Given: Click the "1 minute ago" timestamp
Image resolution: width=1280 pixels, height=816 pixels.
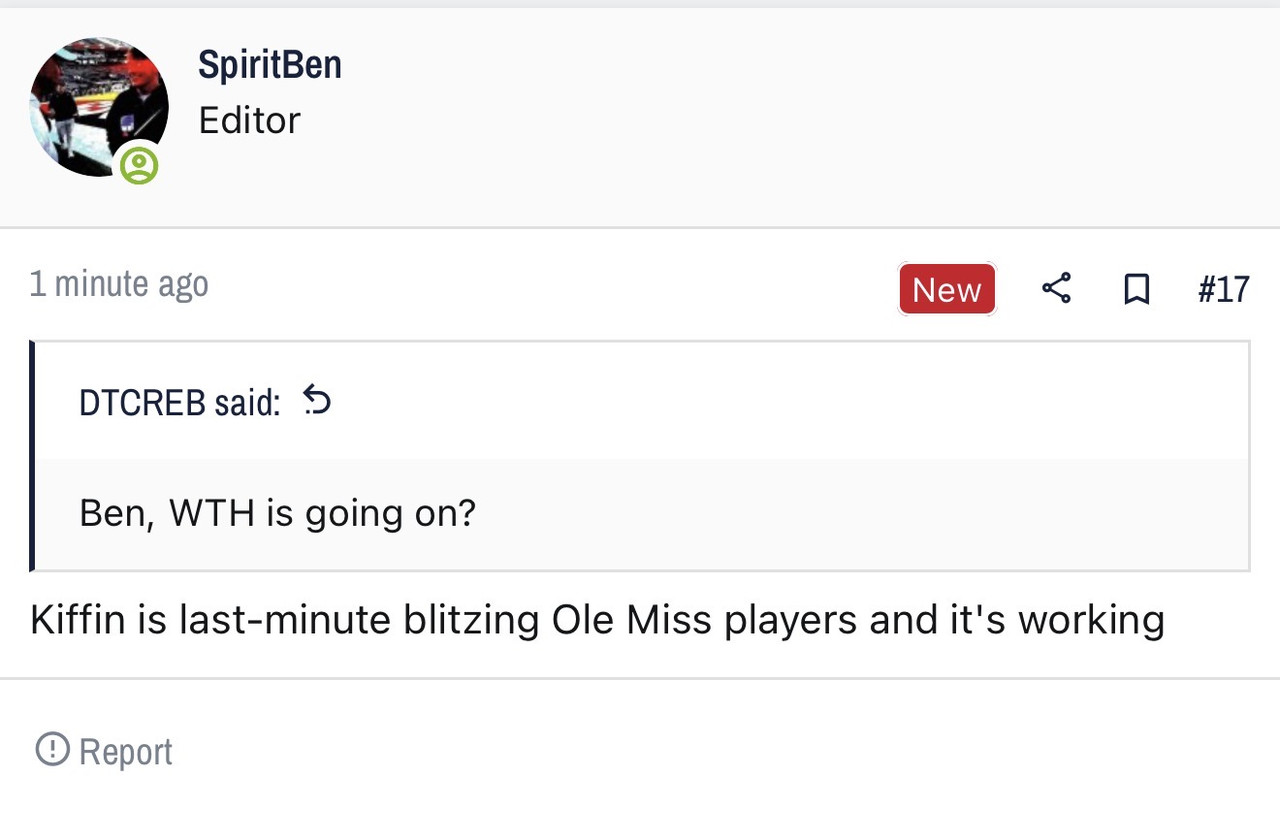Looking at the screenshot, I should click(x=119, y=285).
